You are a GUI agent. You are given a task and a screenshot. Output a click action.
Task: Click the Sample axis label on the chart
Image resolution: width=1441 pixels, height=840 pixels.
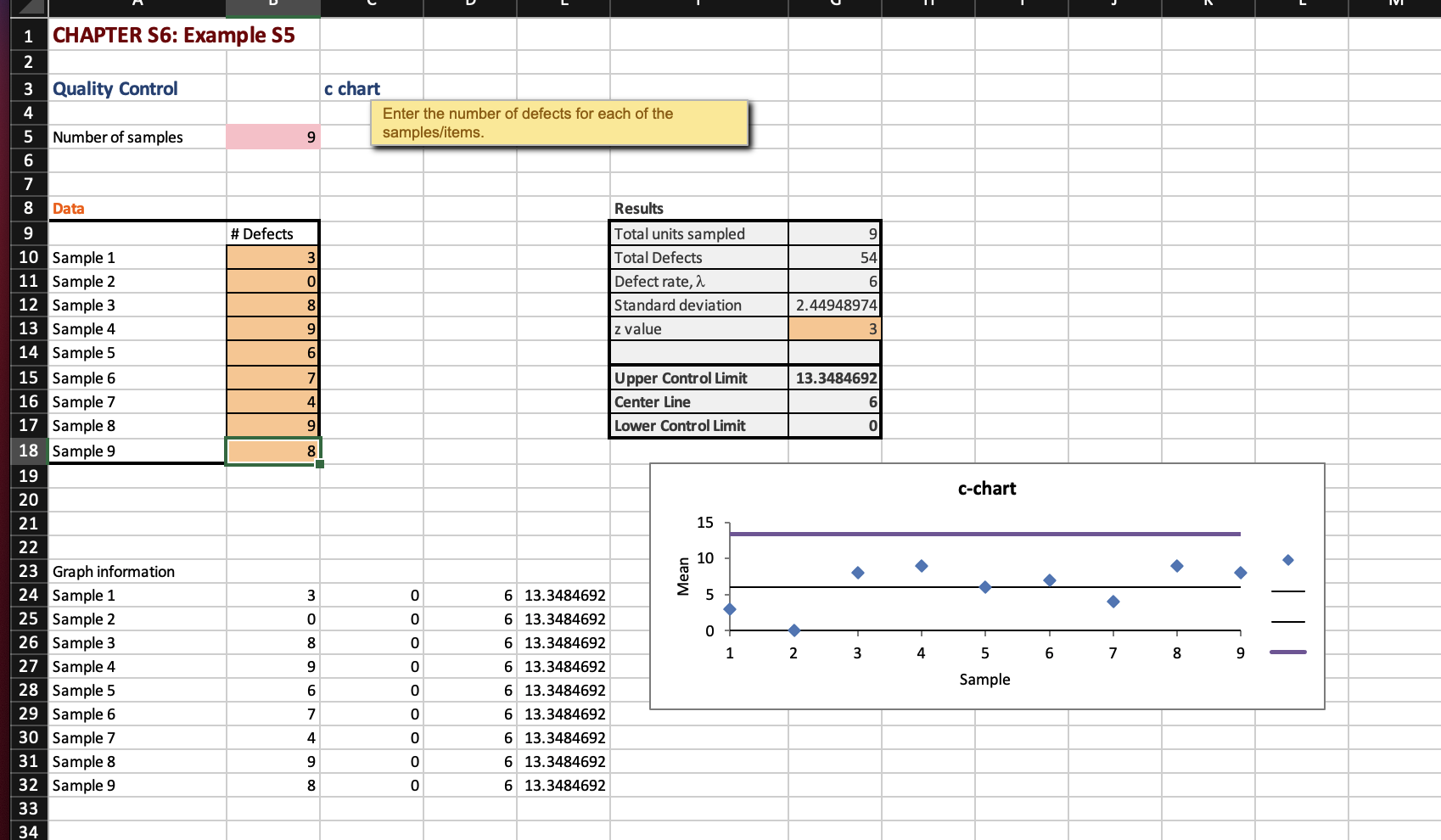pos(985,679)
